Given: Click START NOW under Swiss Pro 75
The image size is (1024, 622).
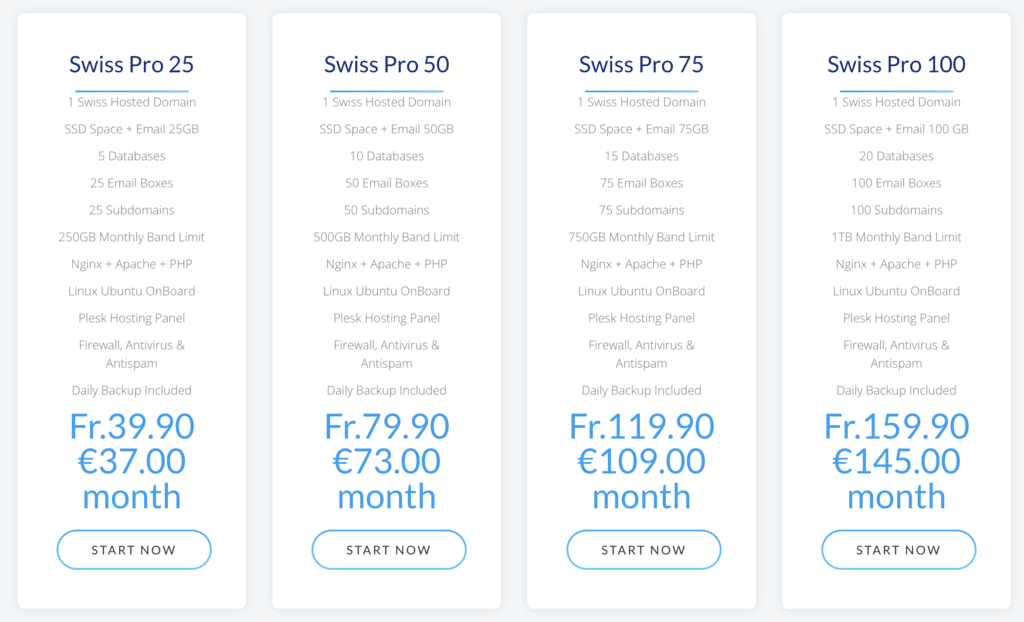Looking at the screenshot, I should coord(643,549).
